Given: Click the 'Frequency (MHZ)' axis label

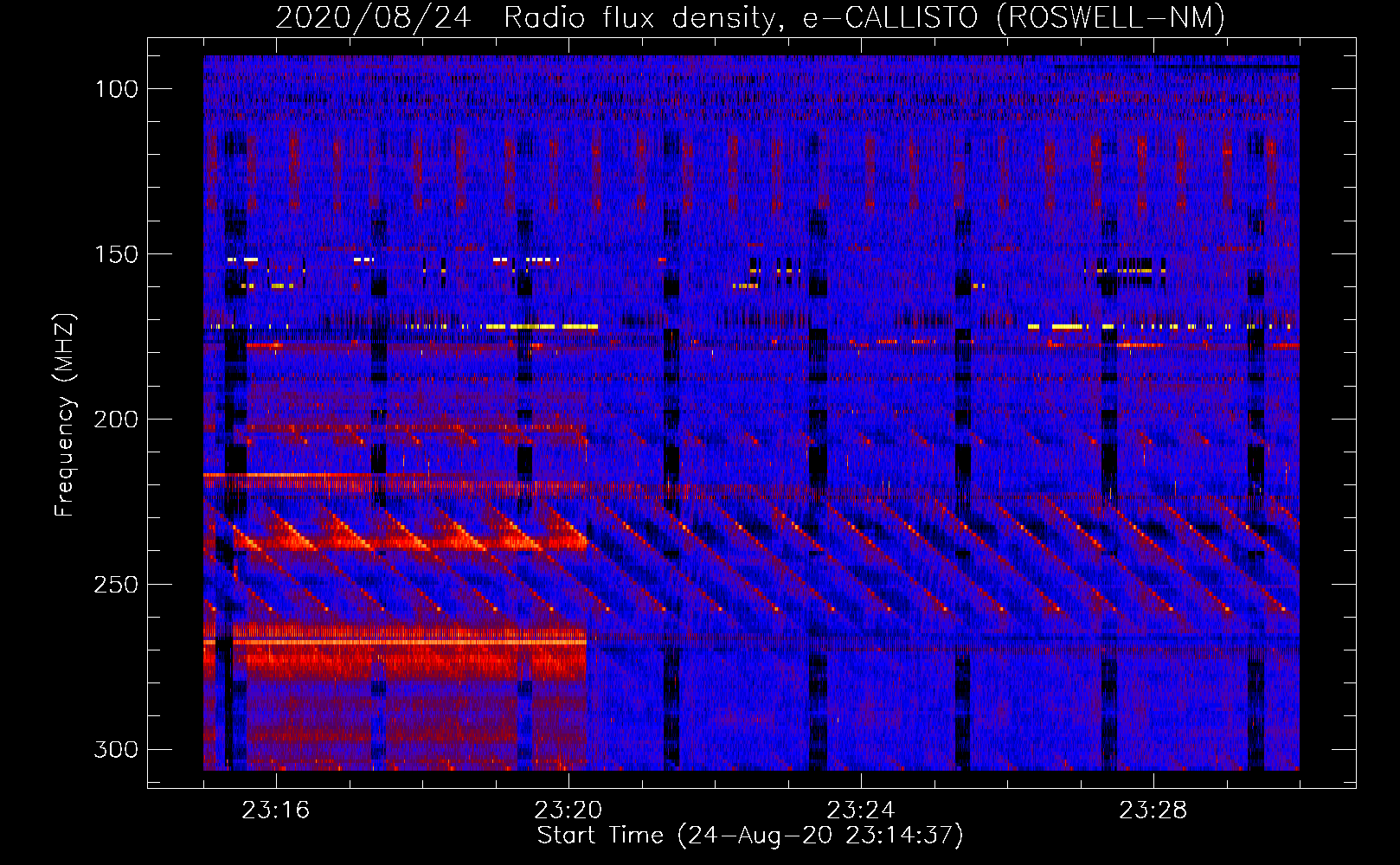Looking at the screenshot, I should [x=65, y=415].
